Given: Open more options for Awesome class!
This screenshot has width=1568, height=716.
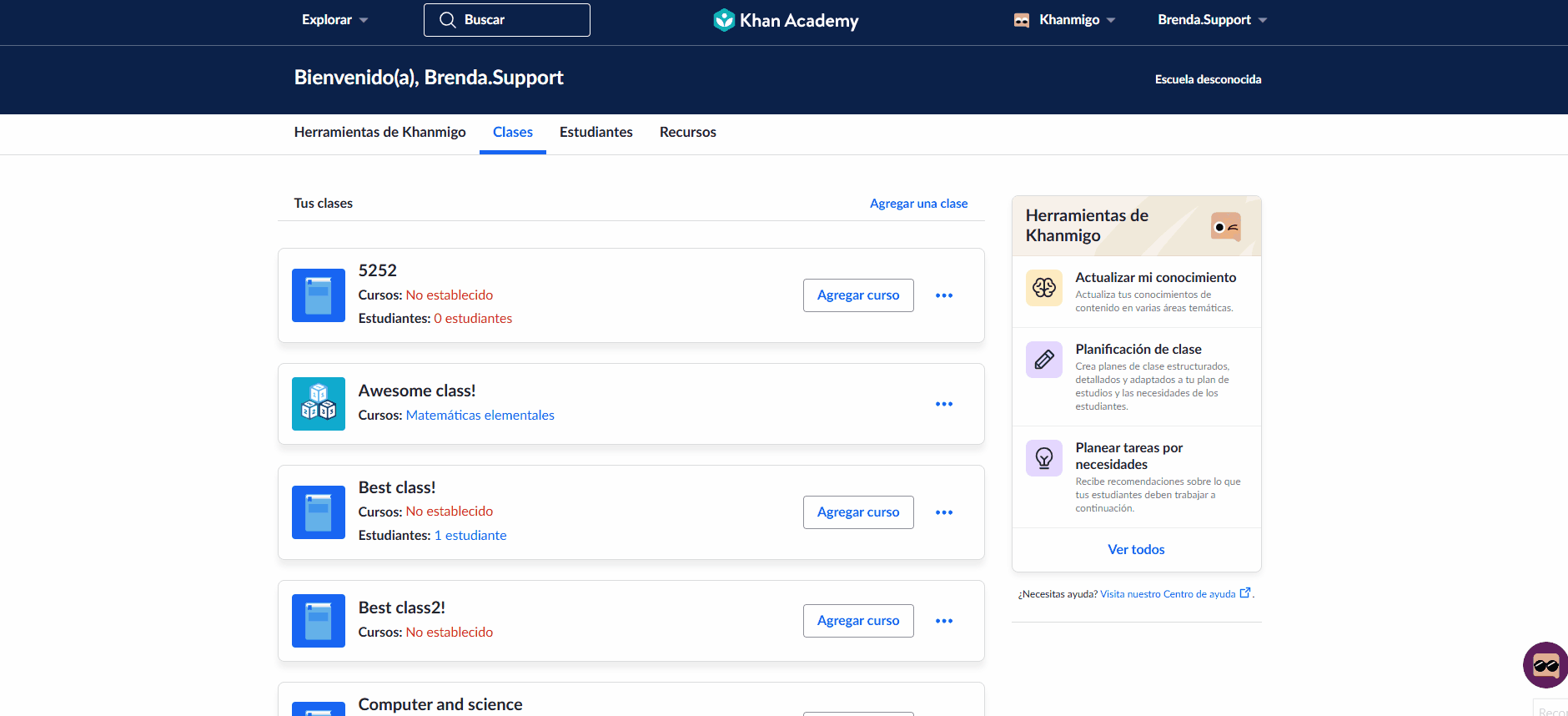Looking at the screenshot, I should tap(944, 404).
